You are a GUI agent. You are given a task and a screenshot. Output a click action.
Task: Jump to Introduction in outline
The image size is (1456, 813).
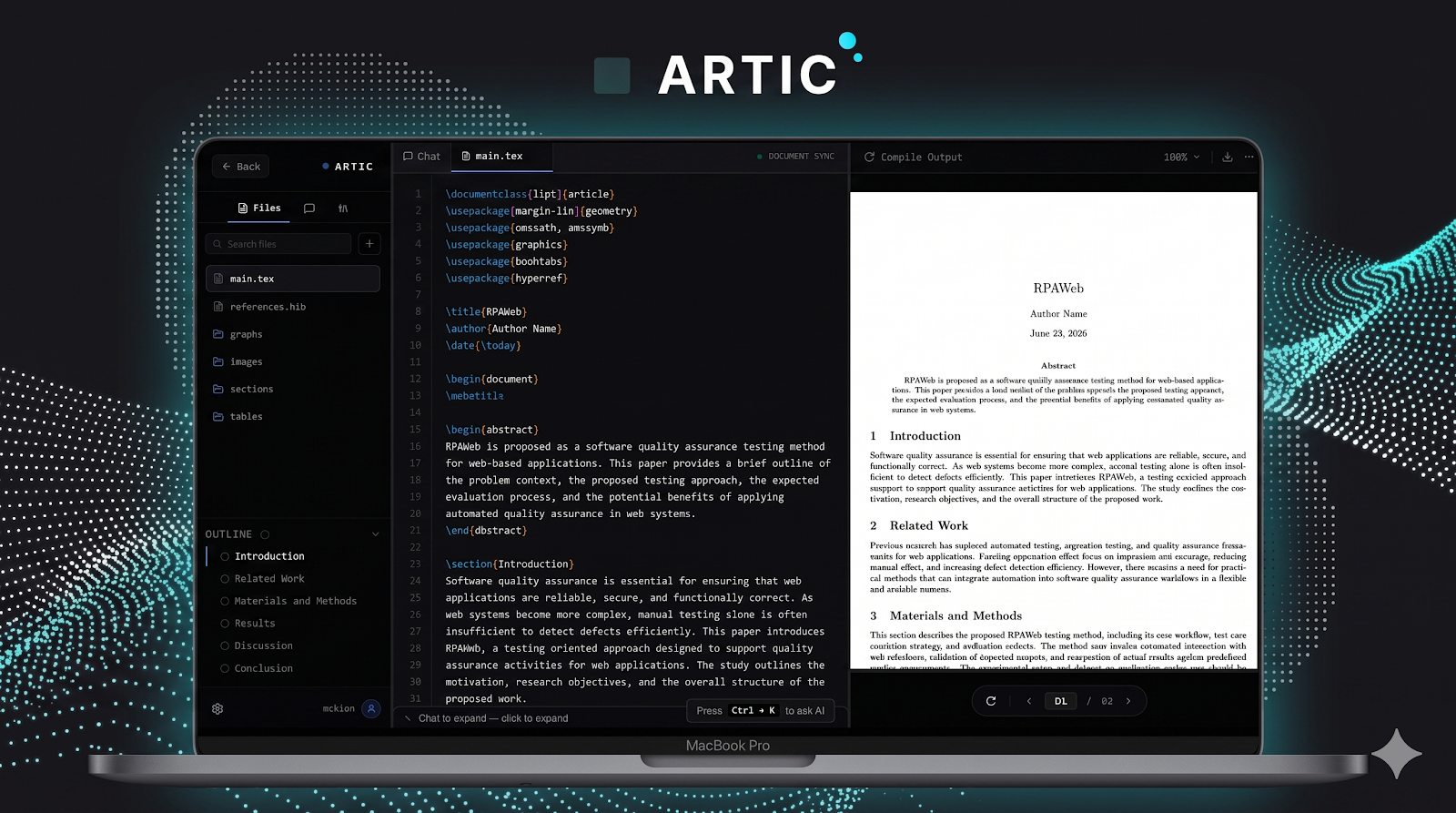tap(269, 556)
